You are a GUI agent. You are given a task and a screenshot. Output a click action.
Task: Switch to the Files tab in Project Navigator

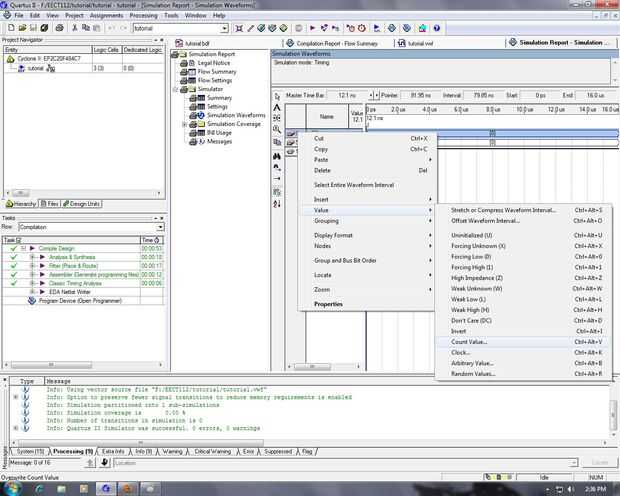pyautogui.click(x=50, y=204)
